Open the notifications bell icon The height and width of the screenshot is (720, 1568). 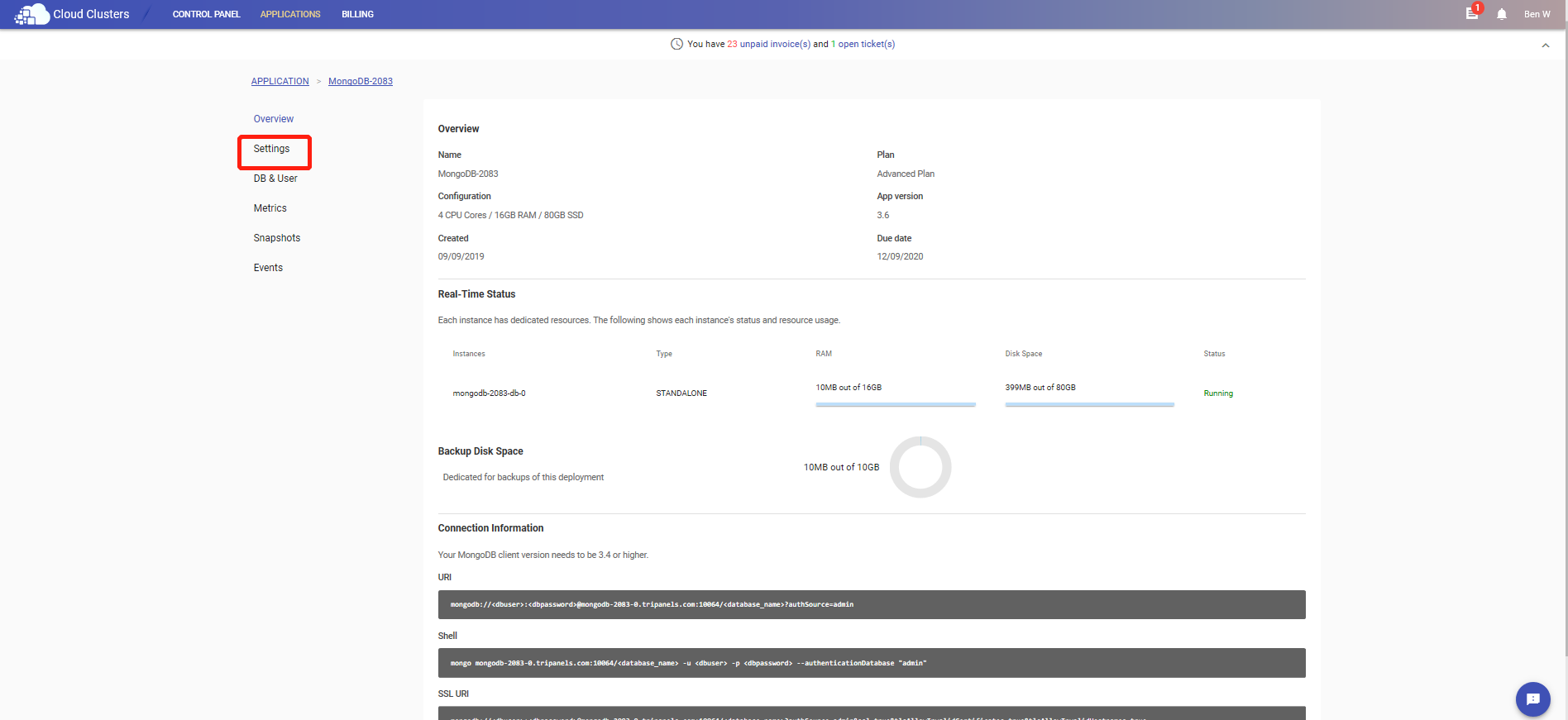click(1502, 14)
